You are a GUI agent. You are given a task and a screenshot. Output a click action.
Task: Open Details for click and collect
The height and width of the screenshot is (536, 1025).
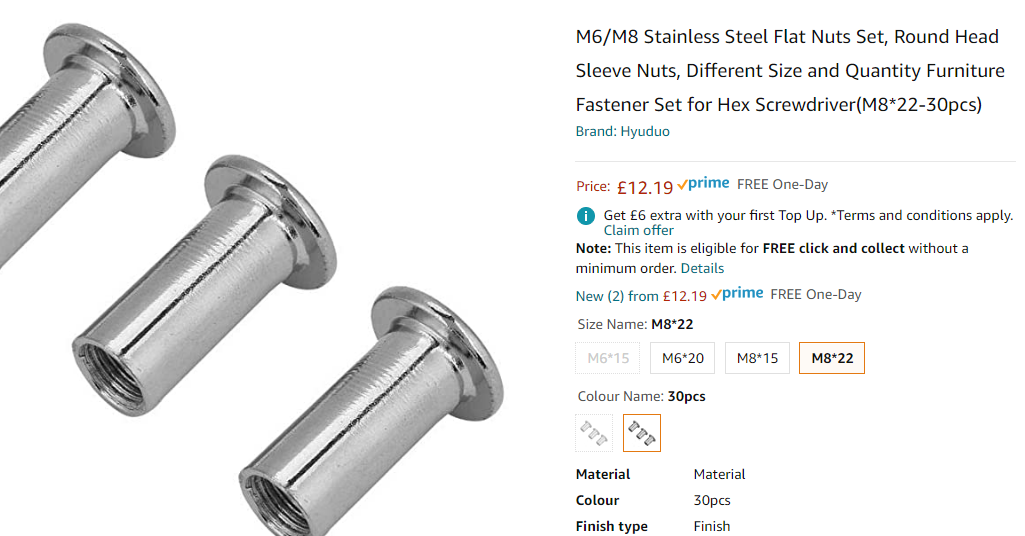(702, 268)
